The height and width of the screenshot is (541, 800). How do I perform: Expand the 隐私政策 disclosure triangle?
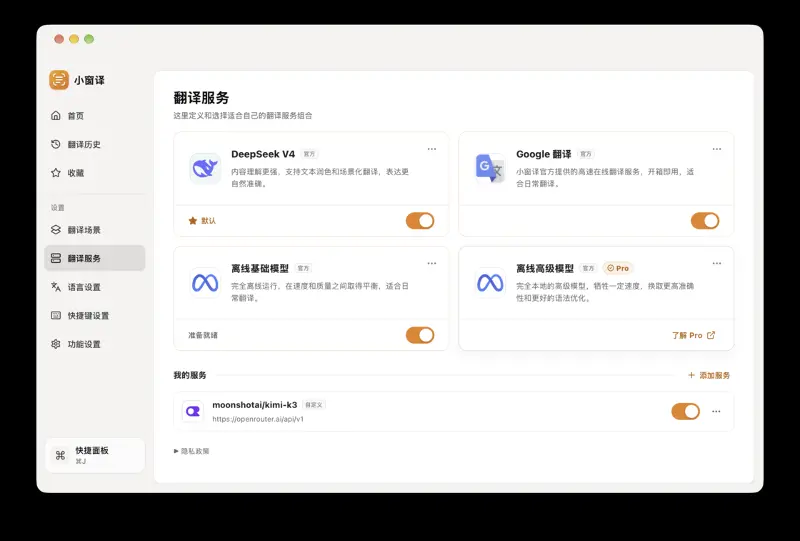tap(176, 451)
